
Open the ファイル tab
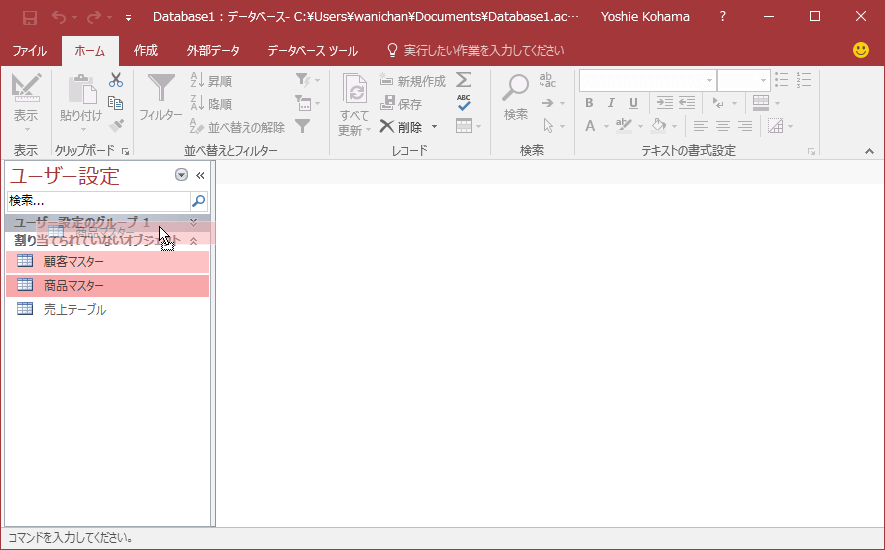point(29,51)
